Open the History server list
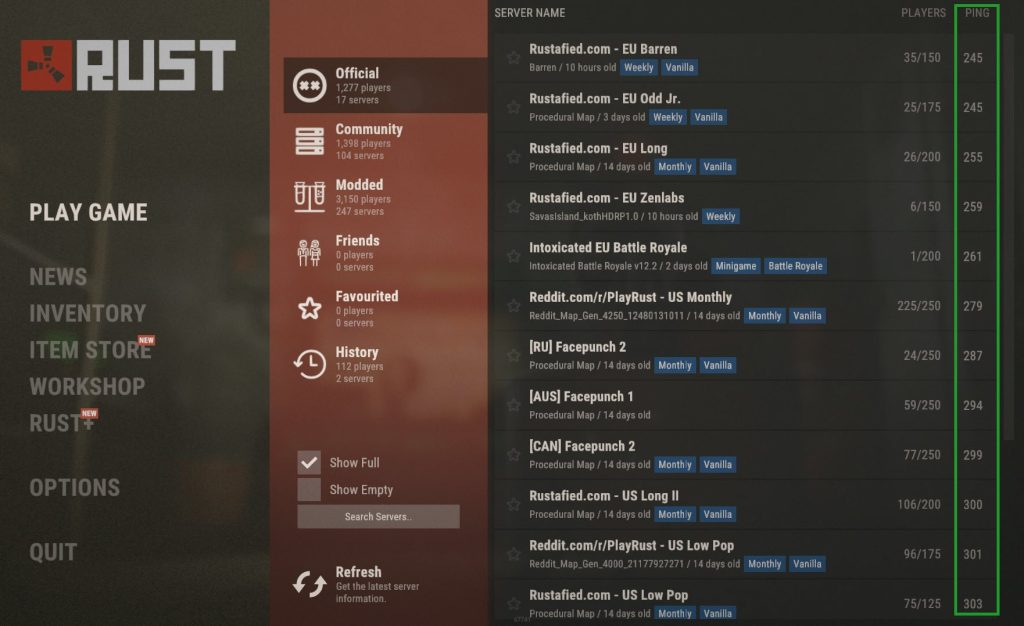1024x626 pixels. [385, 364]
